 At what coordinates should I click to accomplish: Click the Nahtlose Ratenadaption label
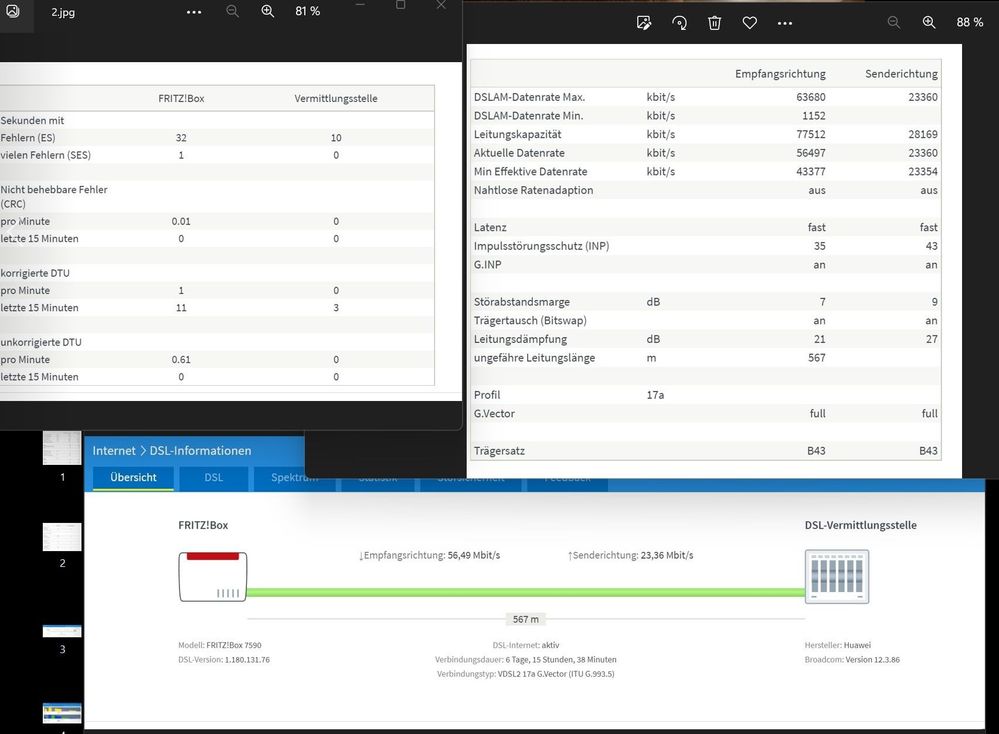tap(533, 190)
